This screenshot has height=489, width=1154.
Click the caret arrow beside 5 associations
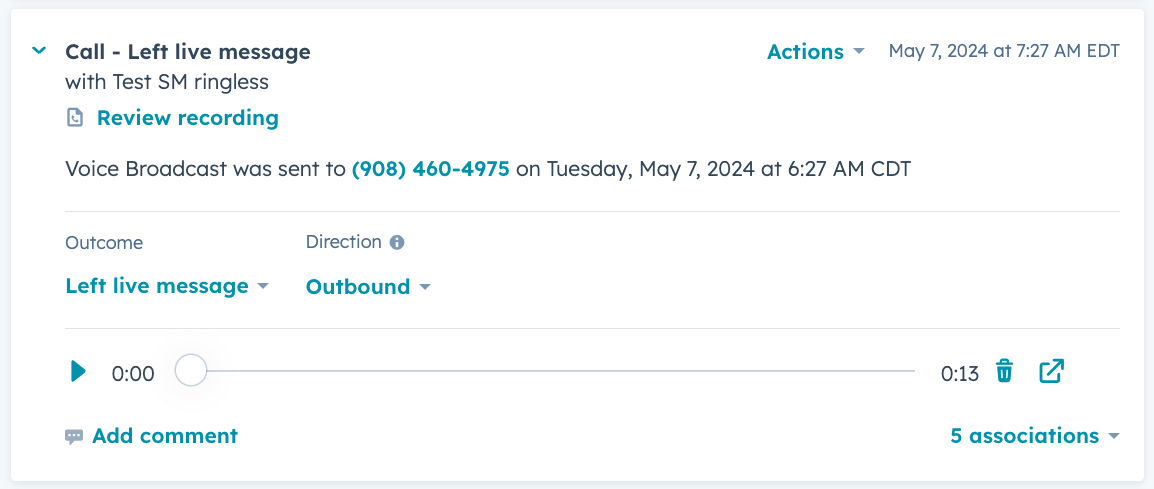tap(1114, 437)
